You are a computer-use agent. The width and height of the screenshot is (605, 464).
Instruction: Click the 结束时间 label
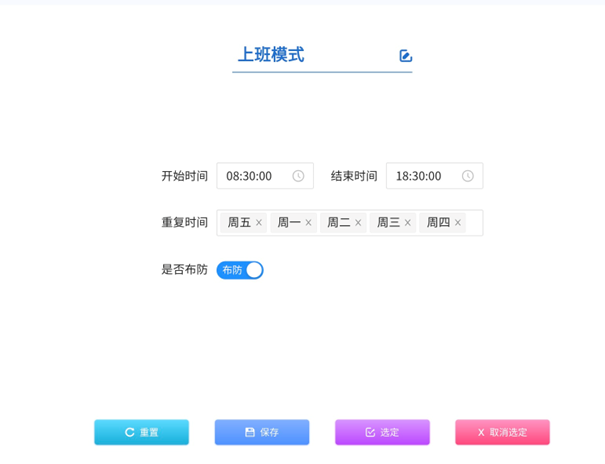pyautogui.click(x=354, y=176)
